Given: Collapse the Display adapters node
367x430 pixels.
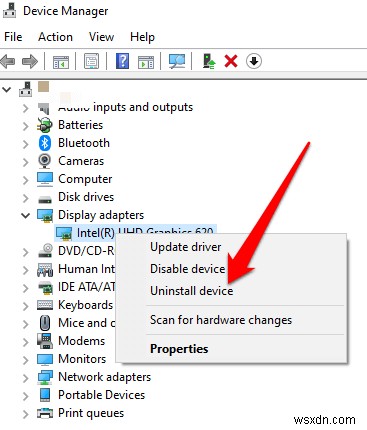Looking at the screenshot, I should coord(26,215).
